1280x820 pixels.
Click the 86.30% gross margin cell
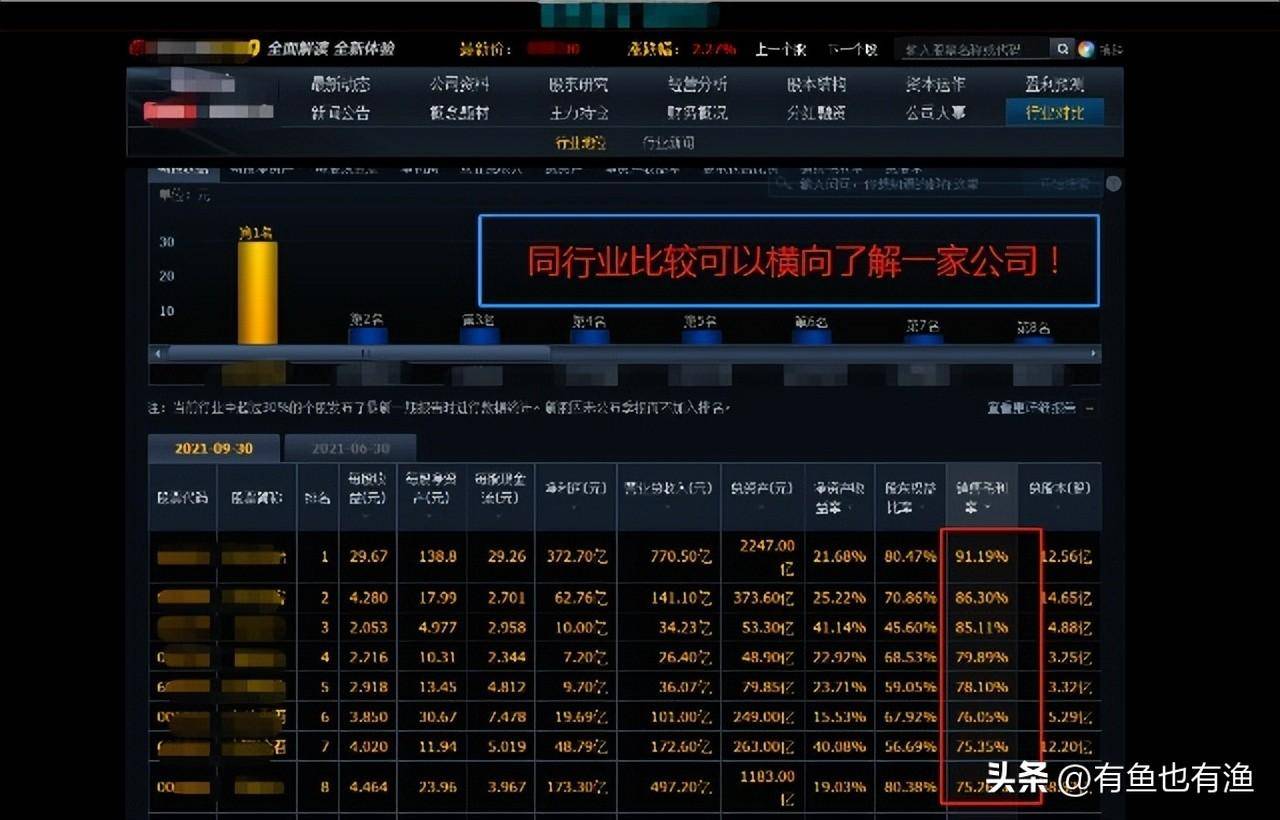[981, 598]
